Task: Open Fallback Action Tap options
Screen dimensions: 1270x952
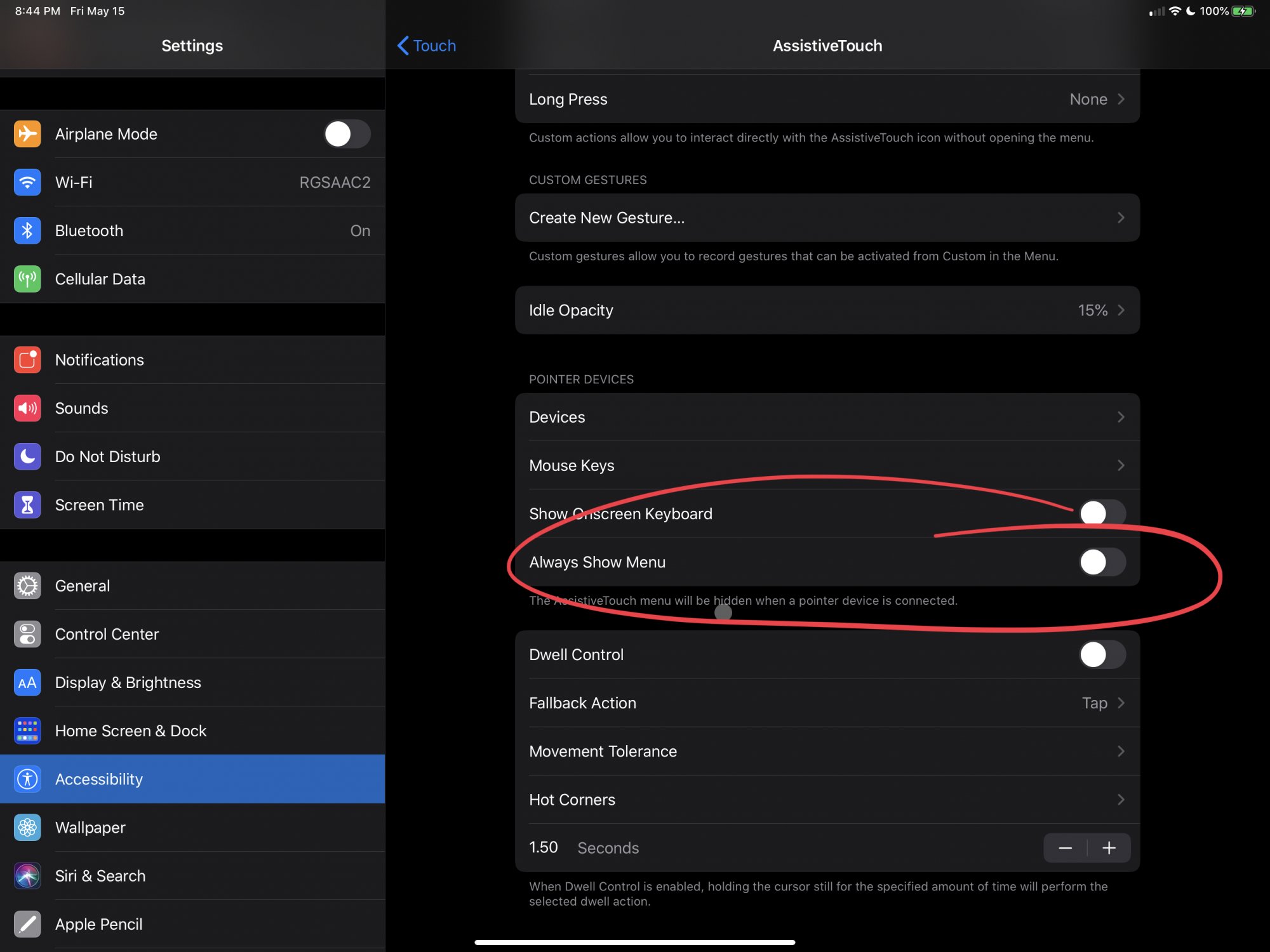Action: (x=827, y=703)
